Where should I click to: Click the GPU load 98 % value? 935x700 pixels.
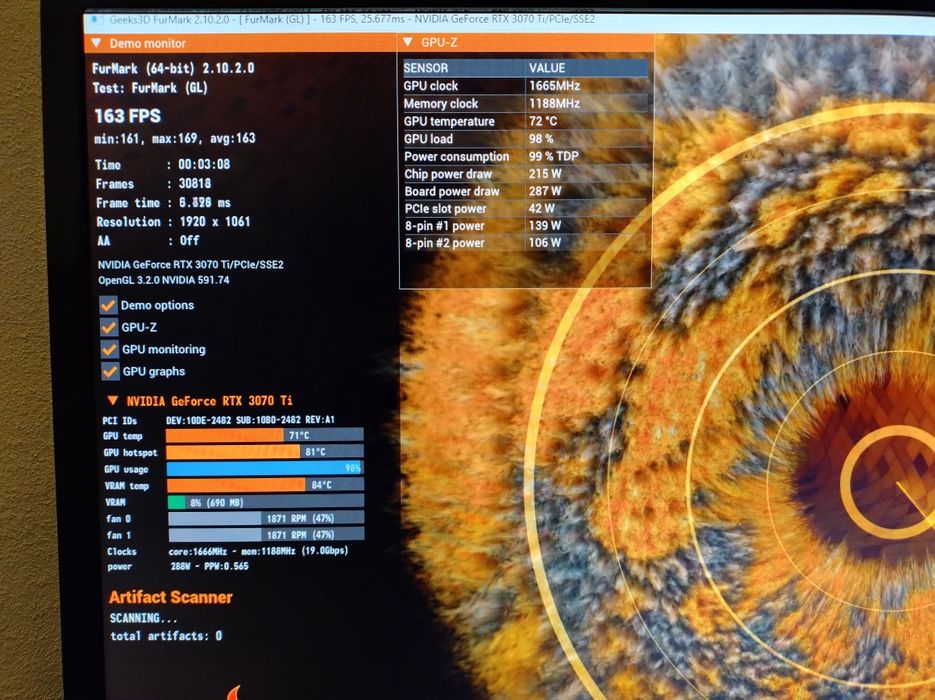(x=541, y=139)
